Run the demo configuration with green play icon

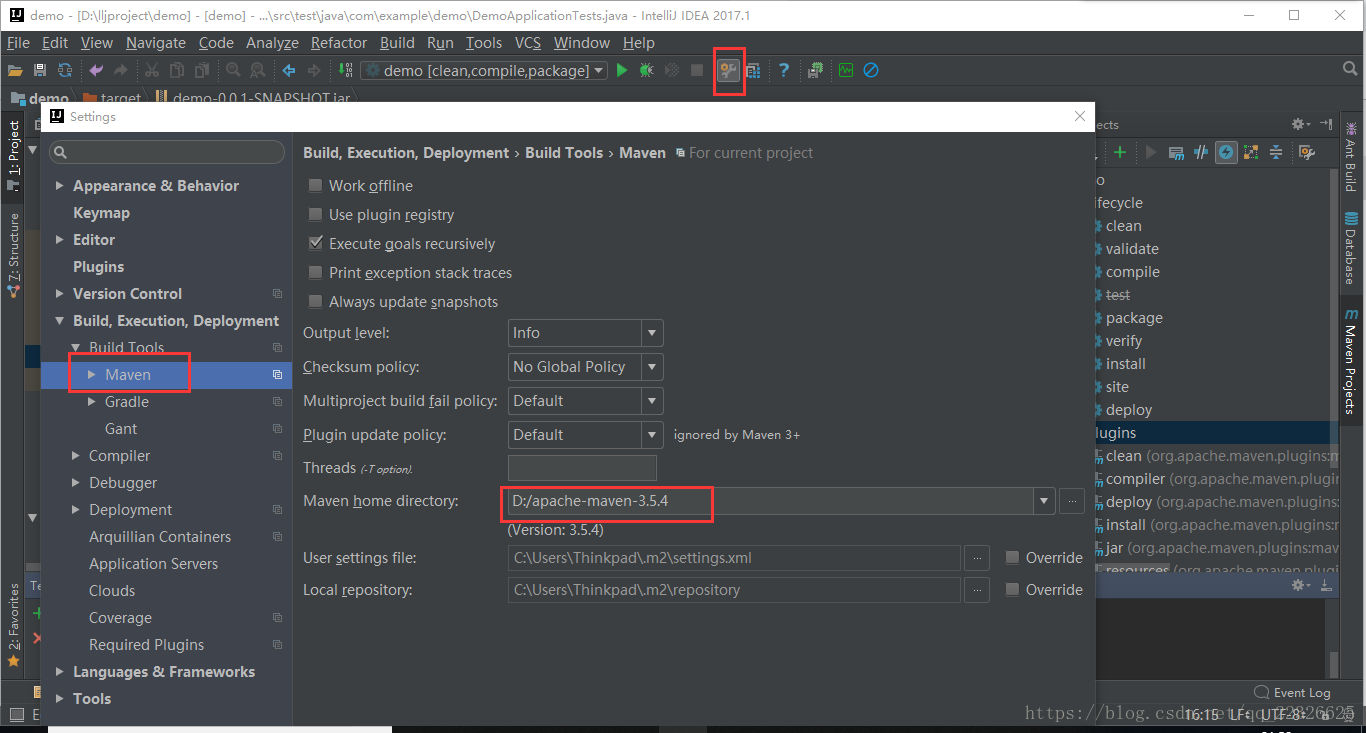622,70
